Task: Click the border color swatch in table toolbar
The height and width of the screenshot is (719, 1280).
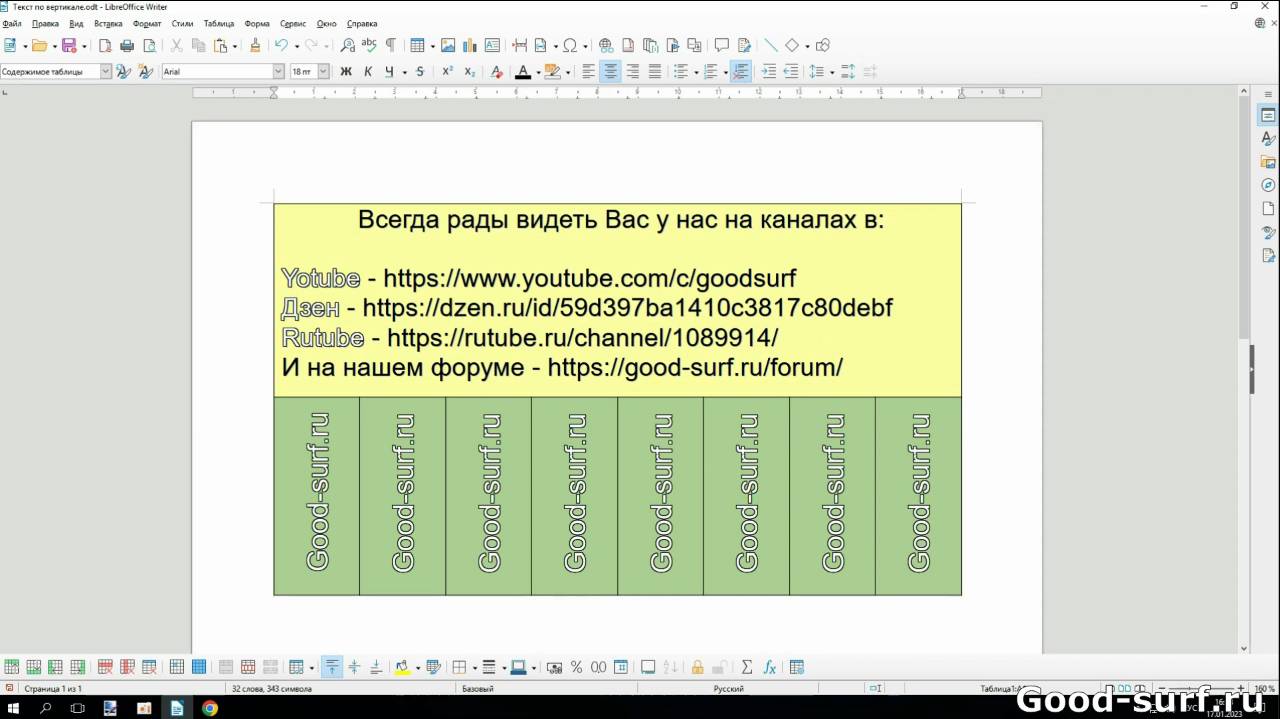Action: click(x=518, y=667)
